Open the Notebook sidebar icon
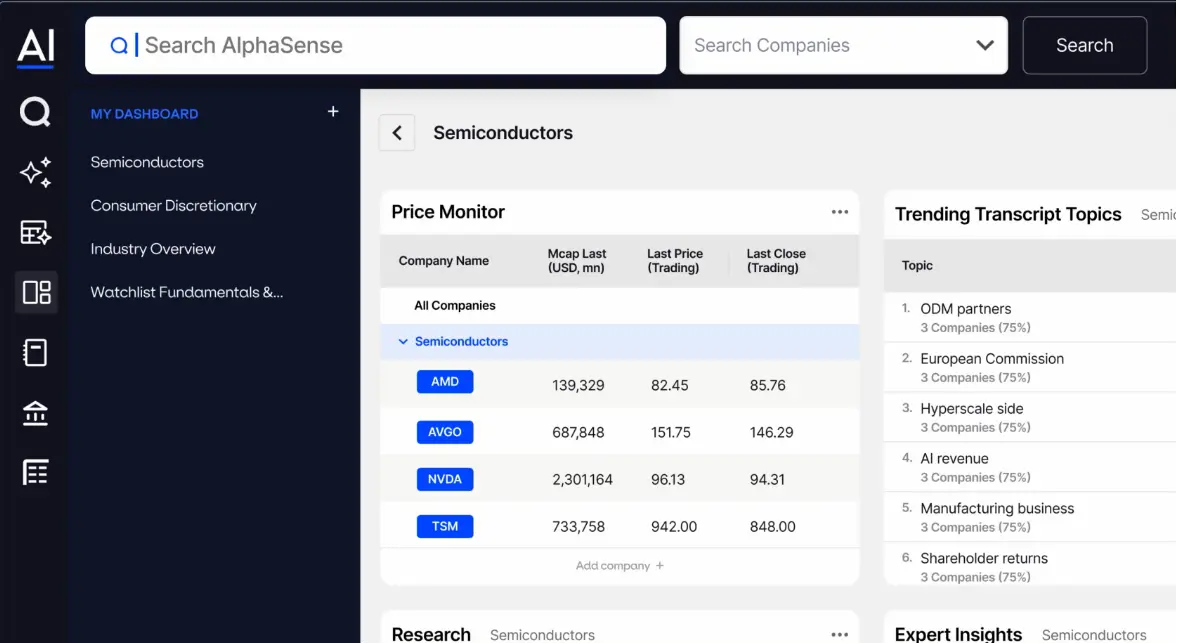Screen dimensions: 1177x644 [34, 352]
